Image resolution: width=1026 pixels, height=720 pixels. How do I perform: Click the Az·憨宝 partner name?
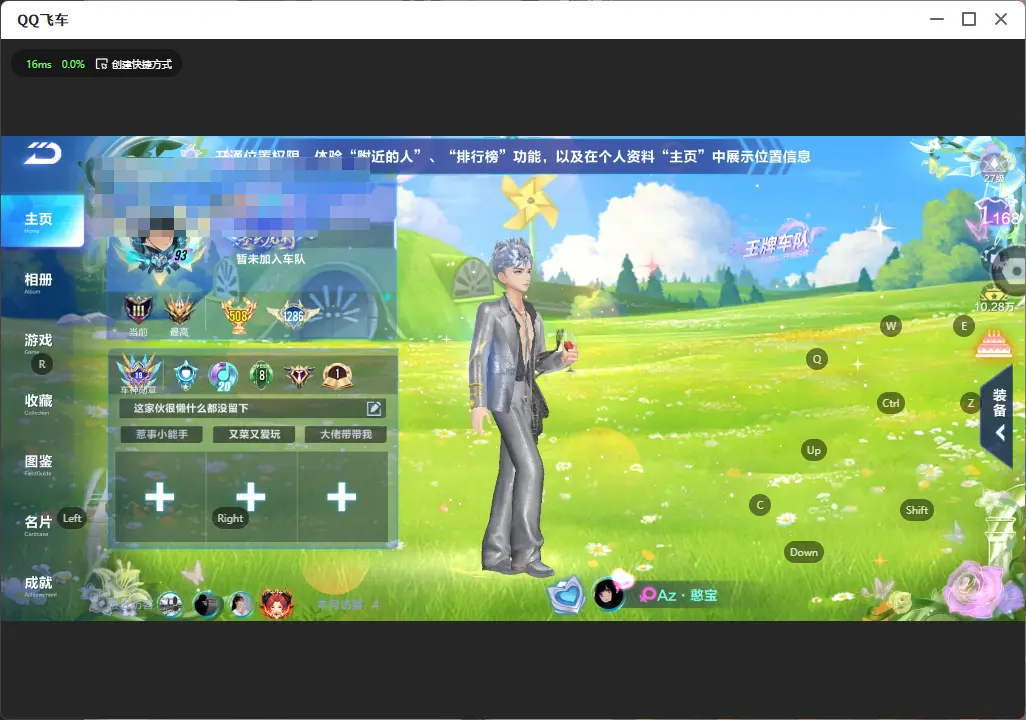click(x=687, y=595)
